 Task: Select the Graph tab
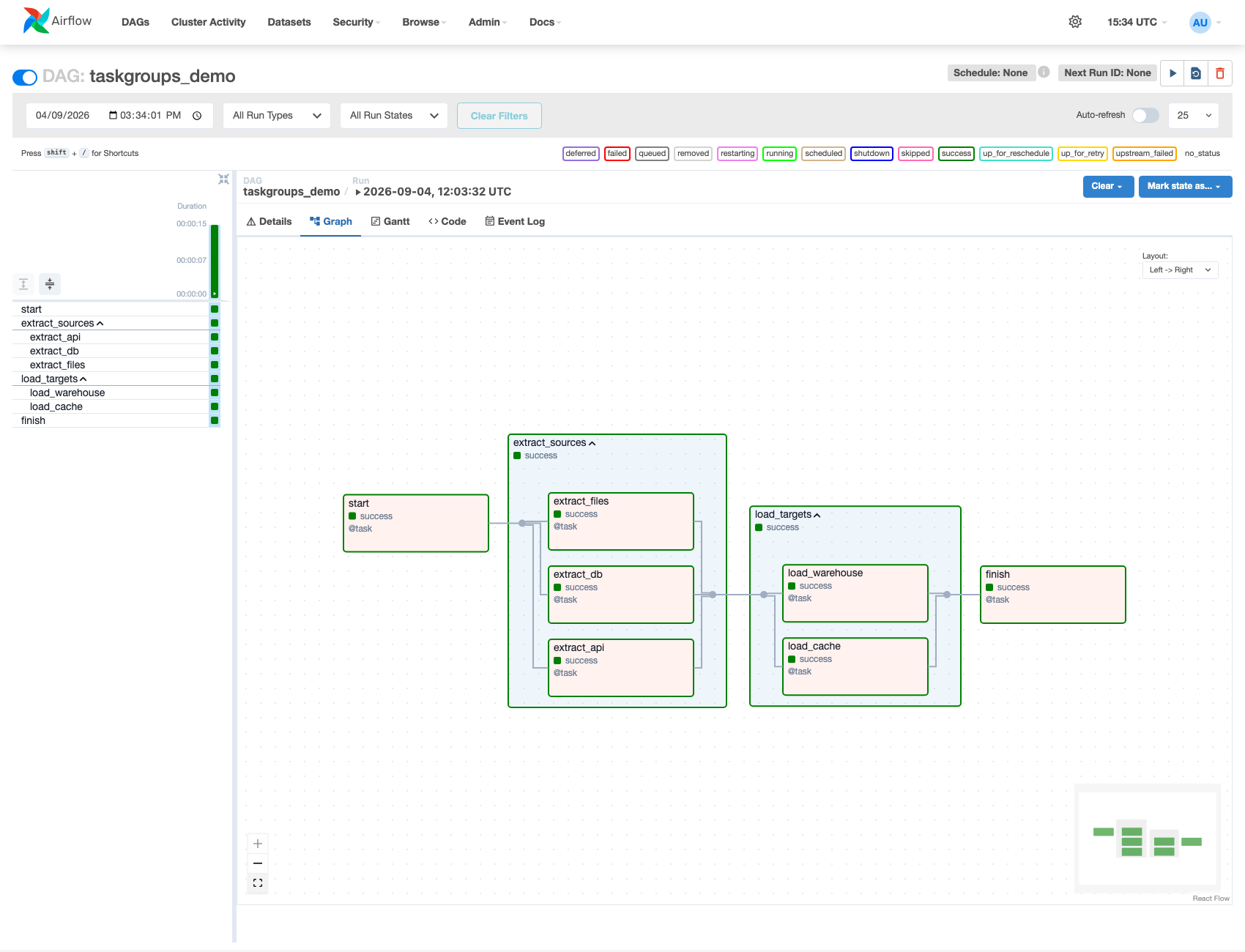point(331,221)
